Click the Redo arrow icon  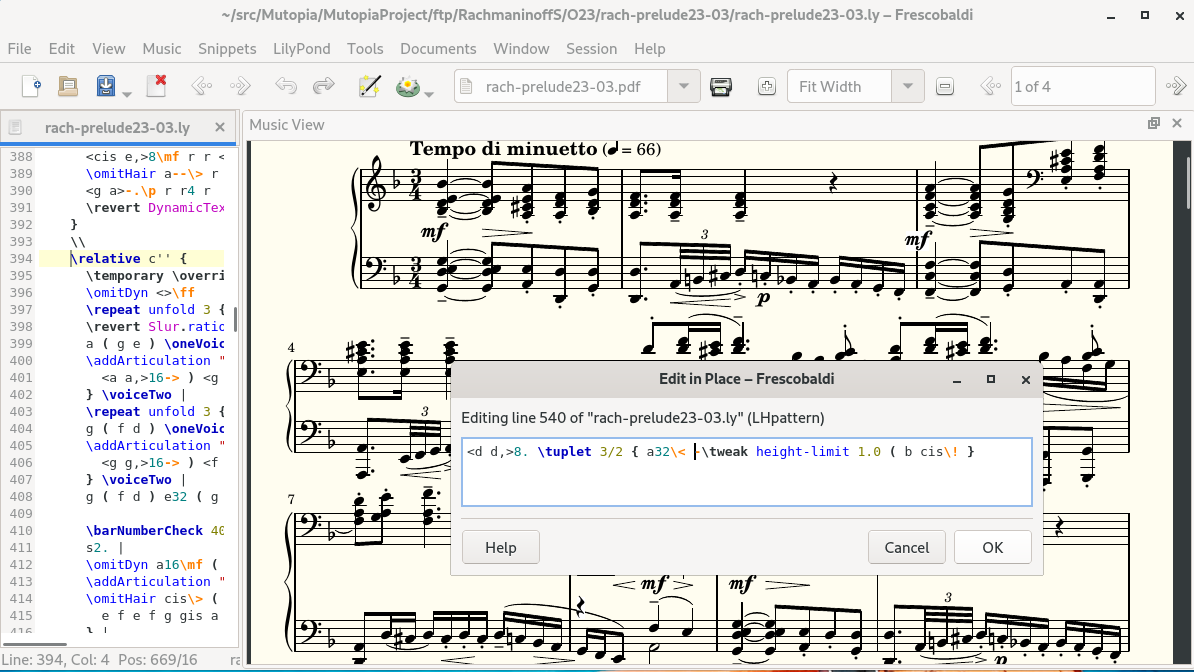point(323,86)
